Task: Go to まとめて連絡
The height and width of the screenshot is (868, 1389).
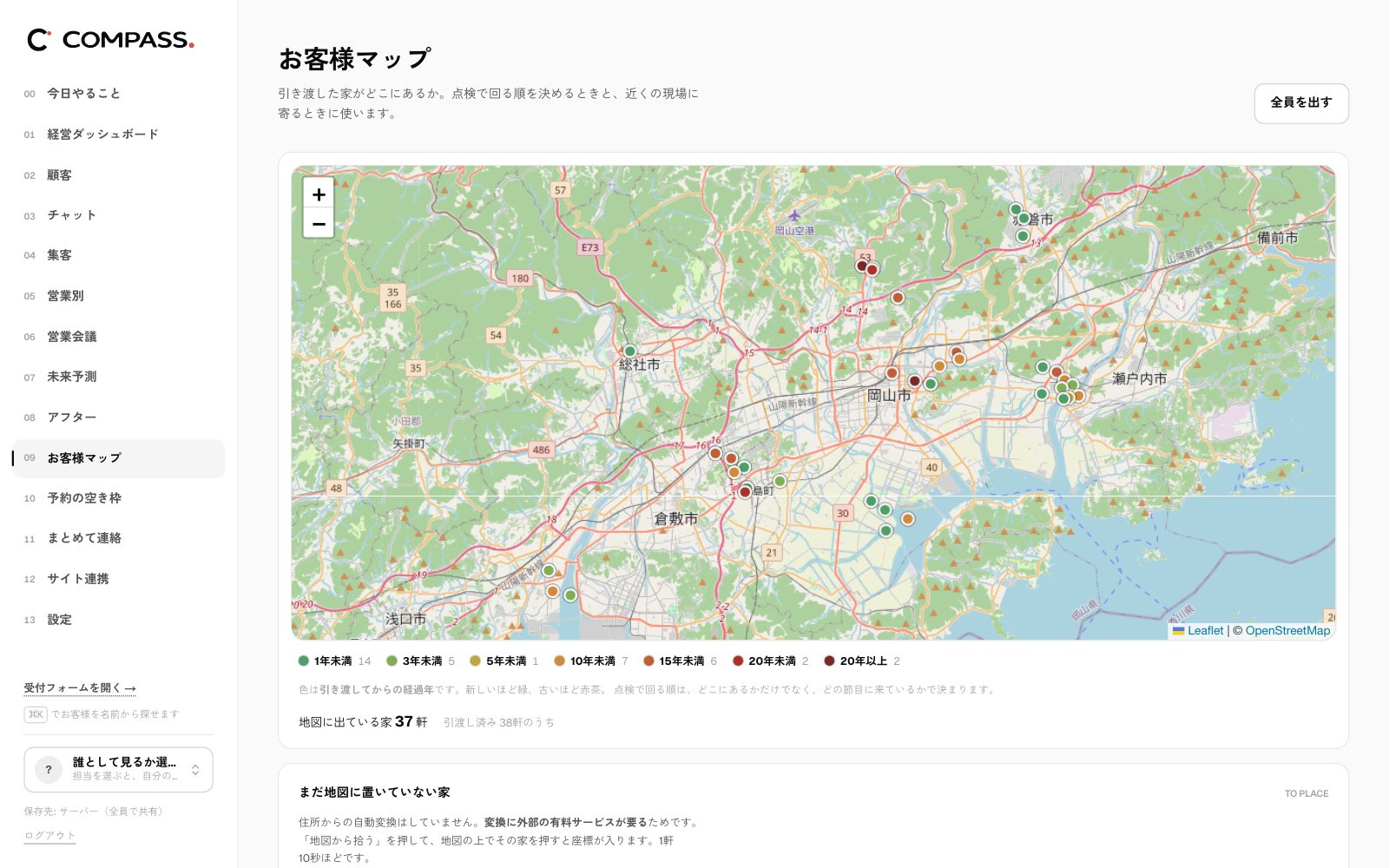Action: pyautogui.click(x=118, y=538)
